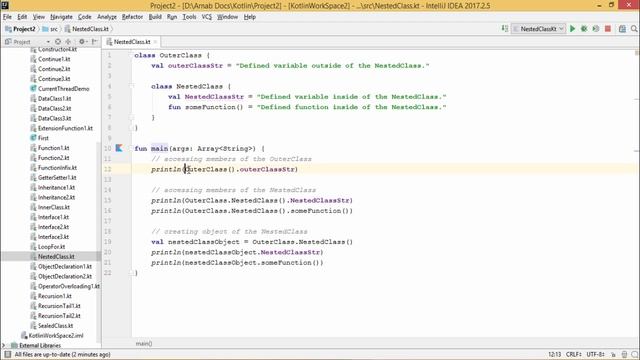Open the Run menu
640x360 pixels.
point(172,17)
